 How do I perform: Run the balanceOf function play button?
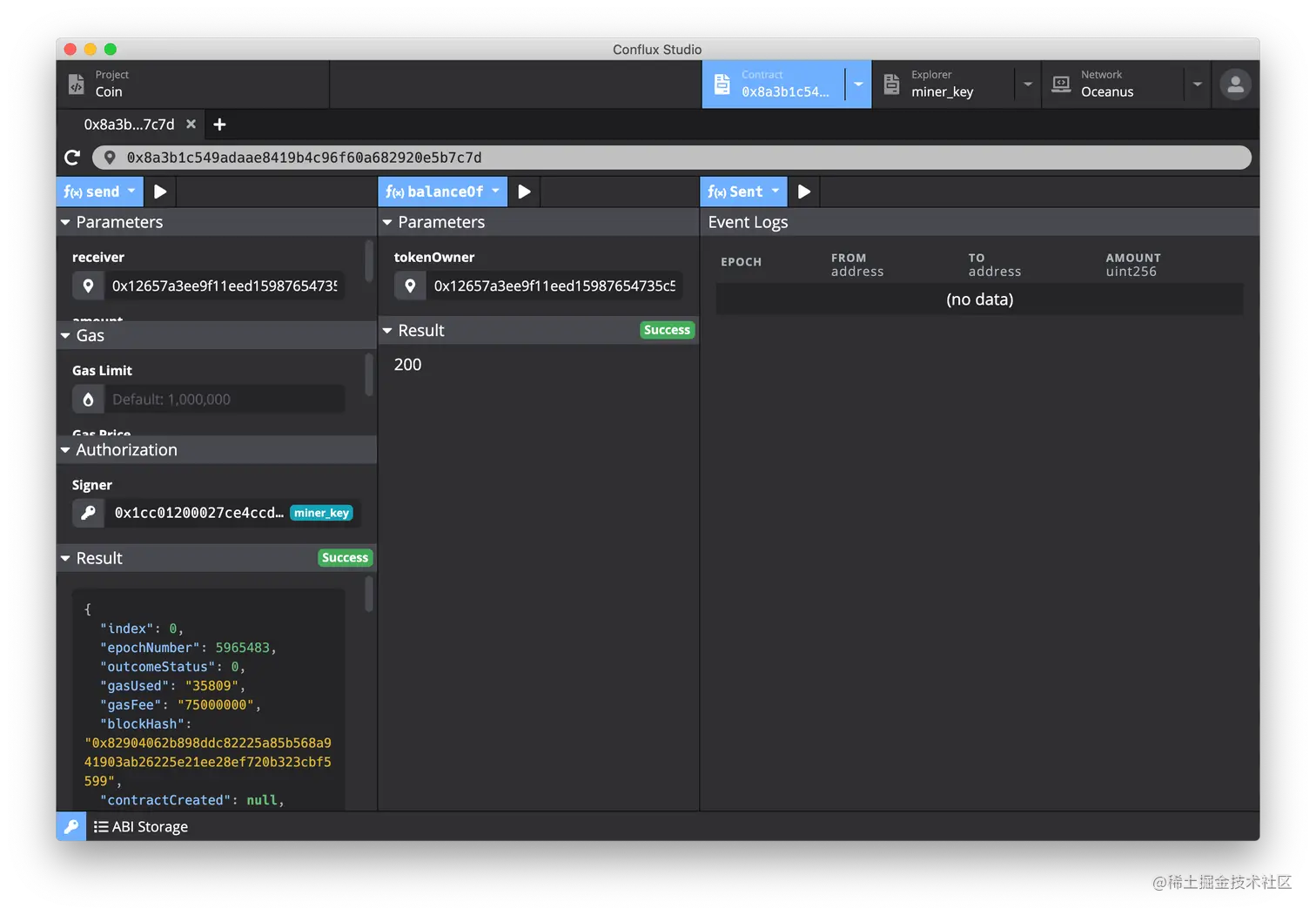(x=524, y=192)
